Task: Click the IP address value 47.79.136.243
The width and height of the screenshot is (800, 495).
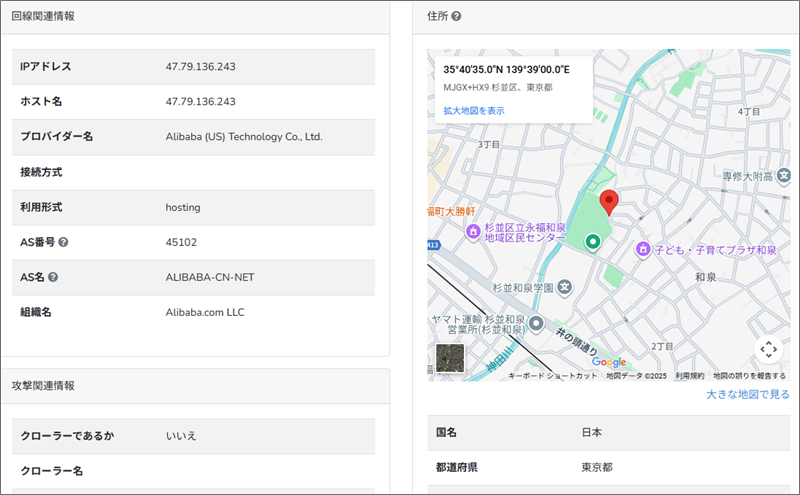Action: tap(201, 66)
